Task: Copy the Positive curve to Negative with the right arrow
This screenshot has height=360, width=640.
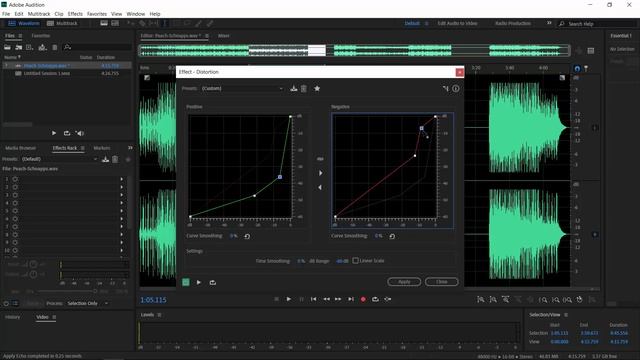Action: [320, 173]
